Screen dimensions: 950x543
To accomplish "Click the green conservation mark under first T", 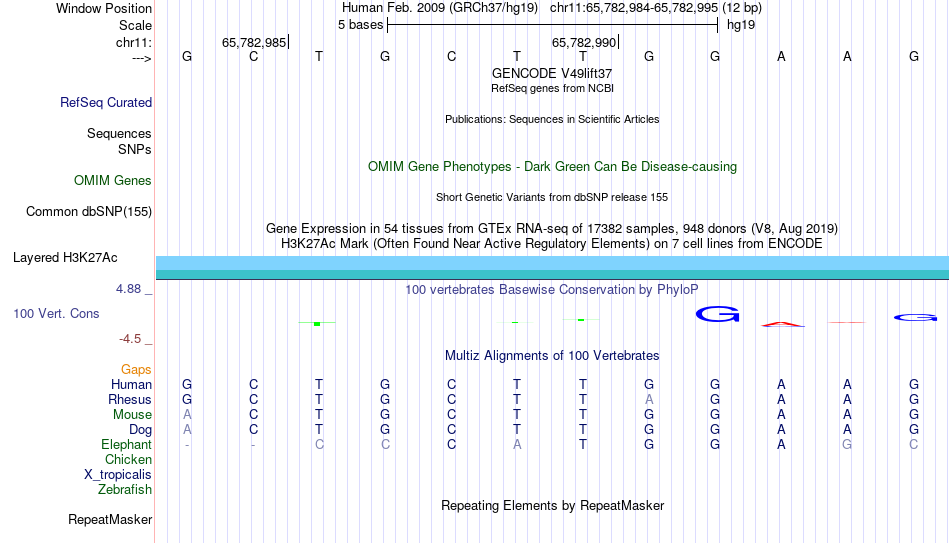I will pyautogui.click(x=317, y=324).
